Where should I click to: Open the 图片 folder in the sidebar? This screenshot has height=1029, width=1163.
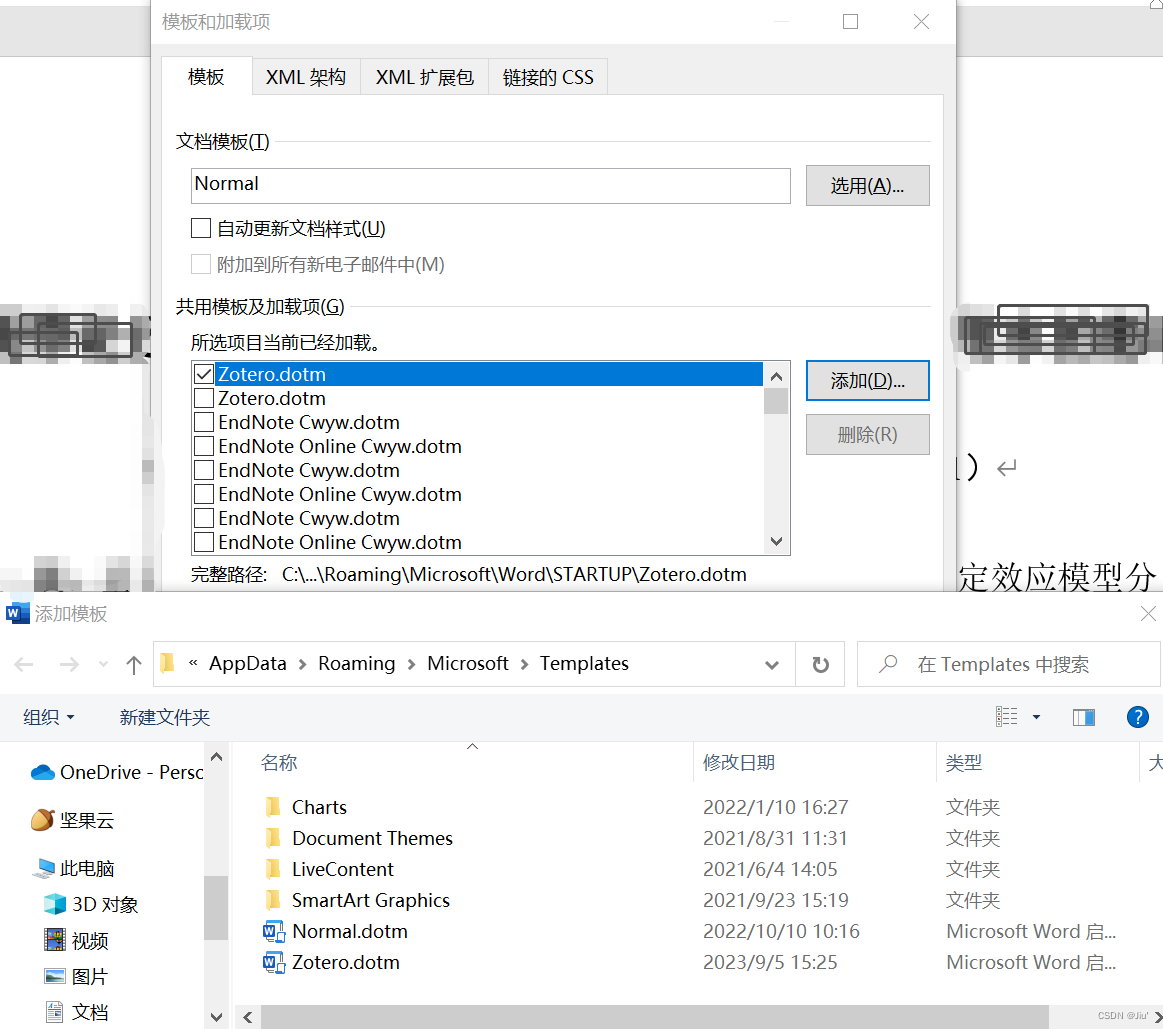(x=76, y=976)
